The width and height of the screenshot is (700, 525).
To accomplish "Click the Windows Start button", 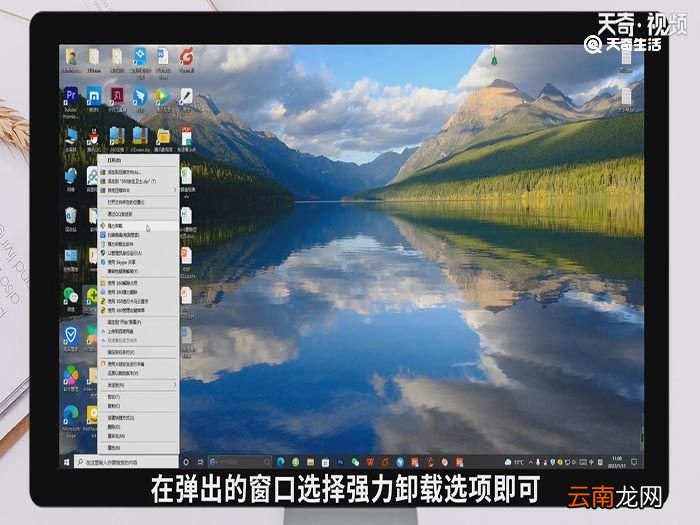I will pos(67,462).
